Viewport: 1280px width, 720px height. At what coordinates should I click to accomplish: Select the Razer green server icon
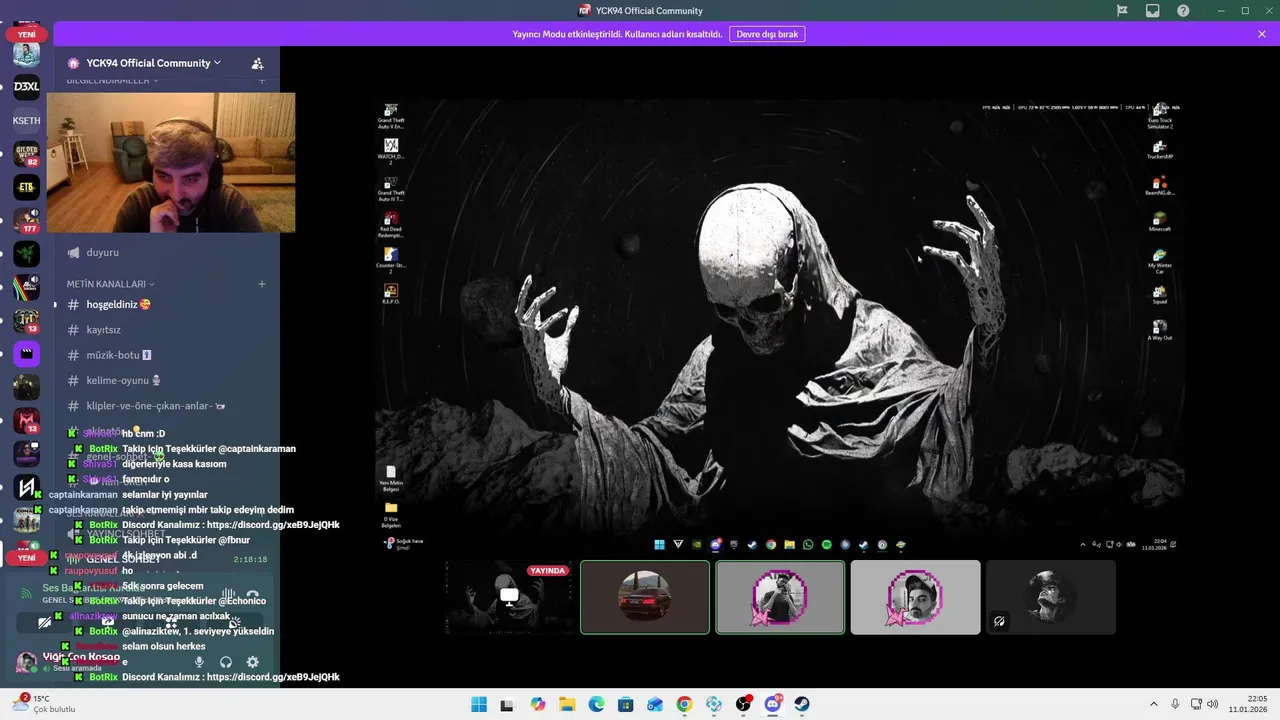26,253
